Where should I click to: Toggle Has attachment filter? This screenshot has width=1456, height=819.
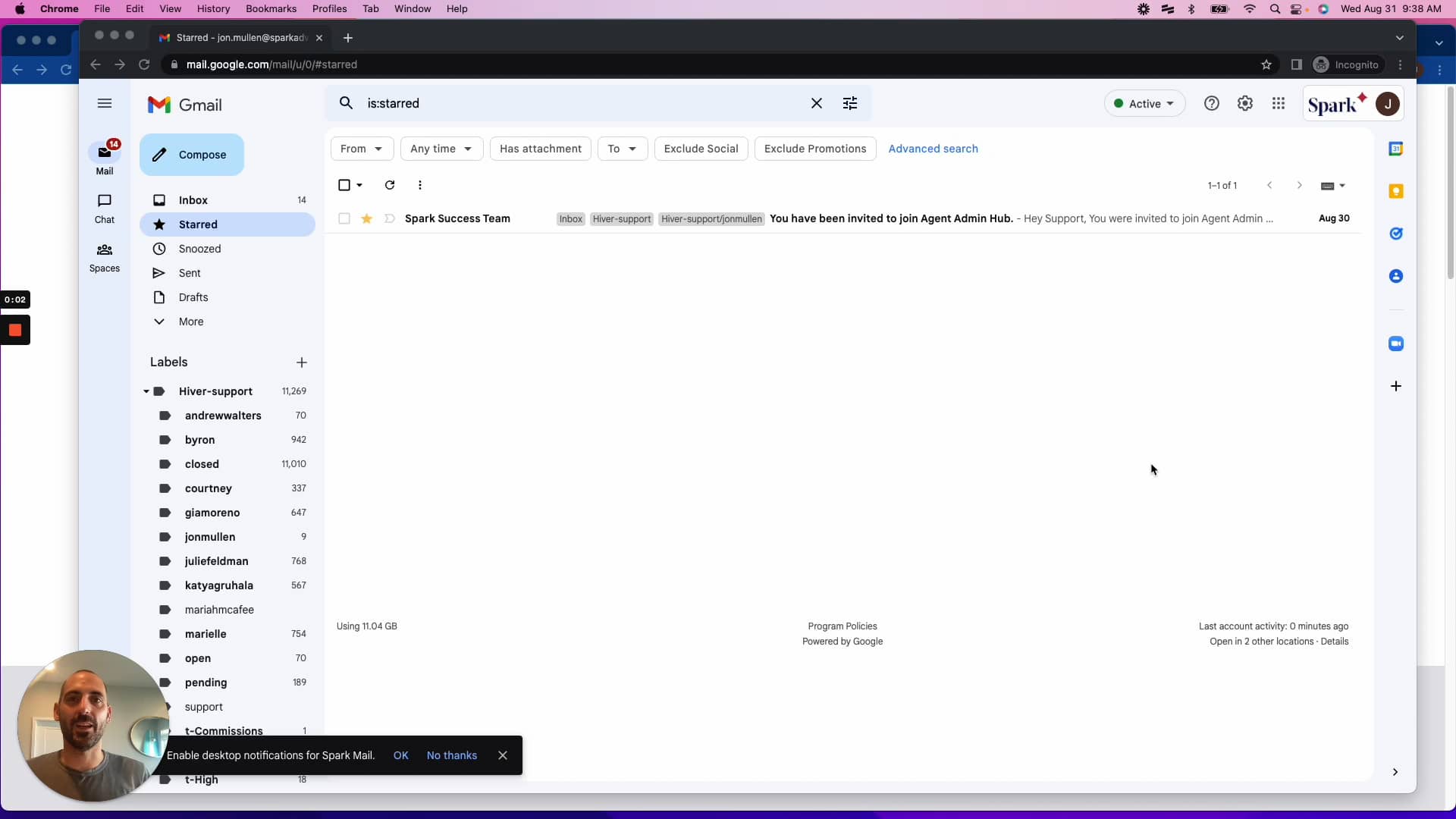tap(541, 149)
